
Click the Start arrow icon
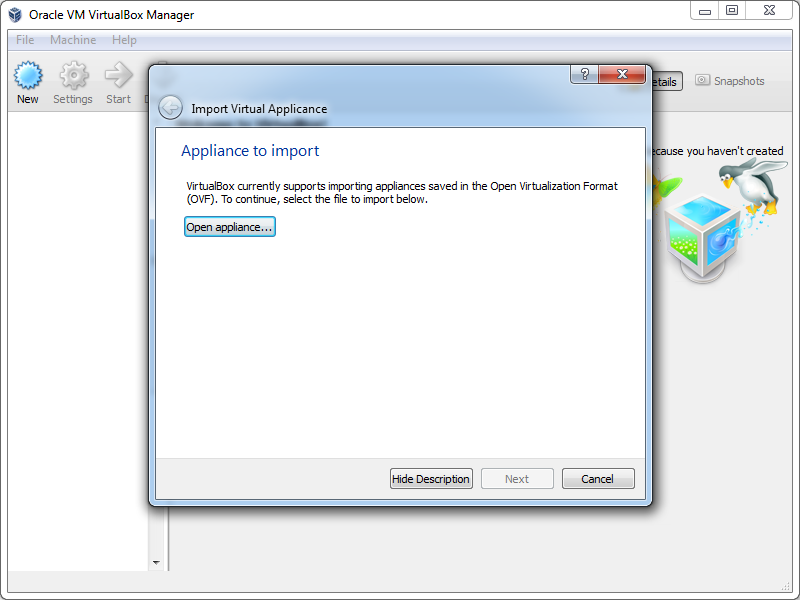(x=118, y=75)
